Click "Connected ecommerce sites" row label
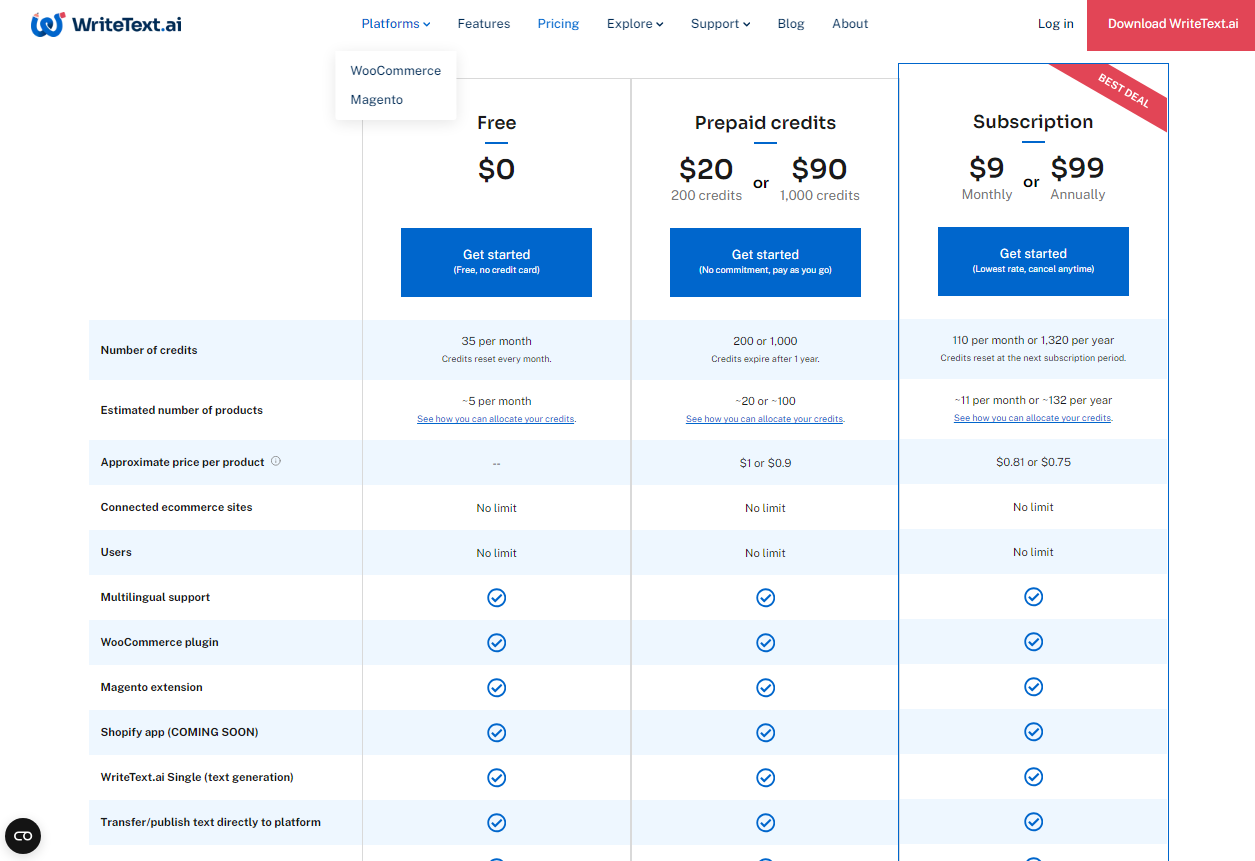Image resolution: width=1255 pixels, height=861 pixels. [177, 507]
